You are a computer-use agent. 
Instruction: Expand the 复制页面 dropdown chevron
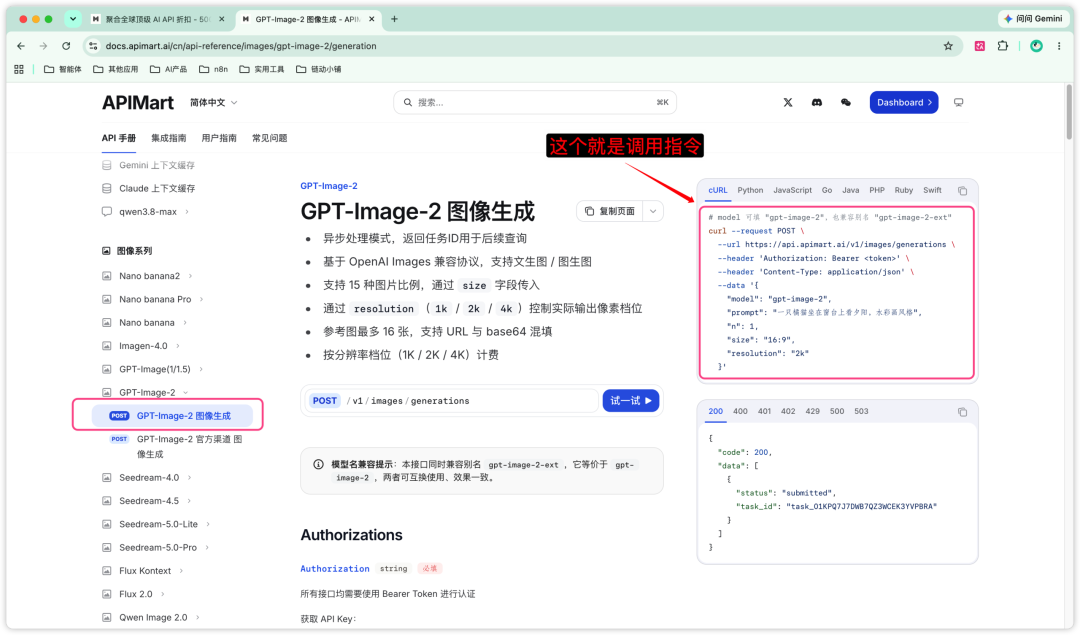pyautogui.click(x=653, y=211)
